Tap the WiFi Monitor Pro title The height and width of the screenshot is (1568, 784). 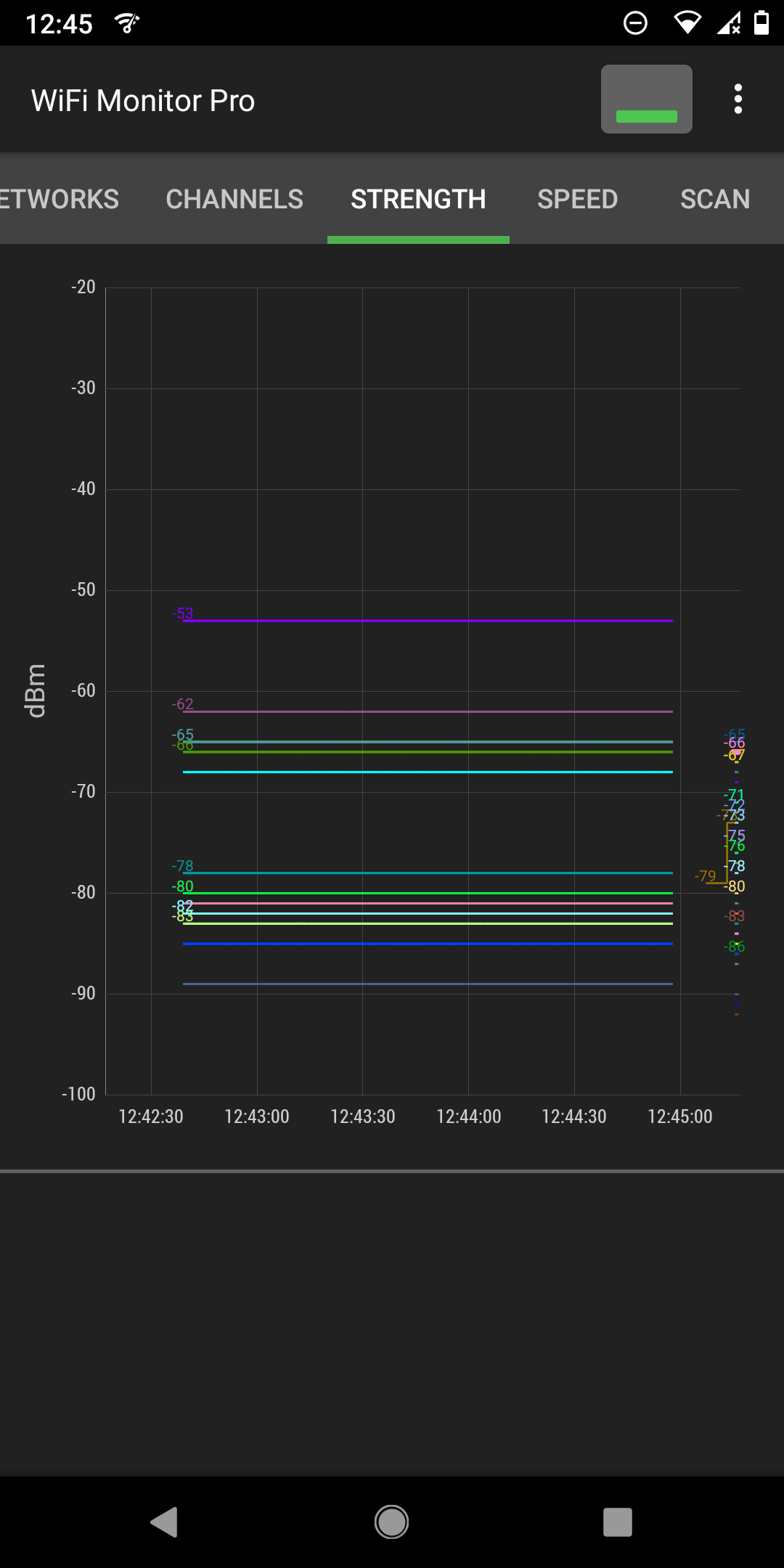[143, 101]
